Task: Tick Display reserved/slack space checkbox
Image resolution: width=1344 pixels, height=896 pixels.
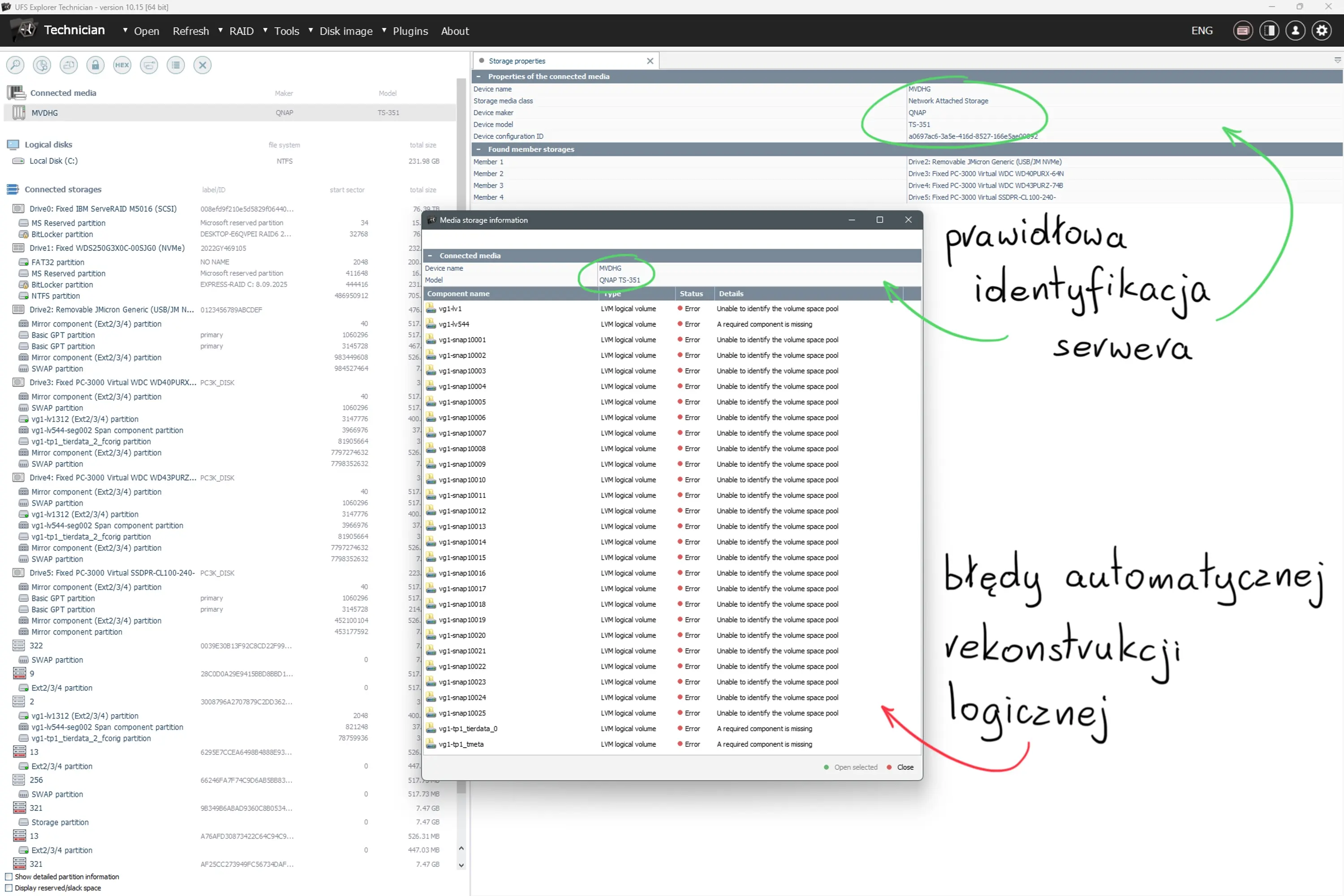Action: point(9,888)
